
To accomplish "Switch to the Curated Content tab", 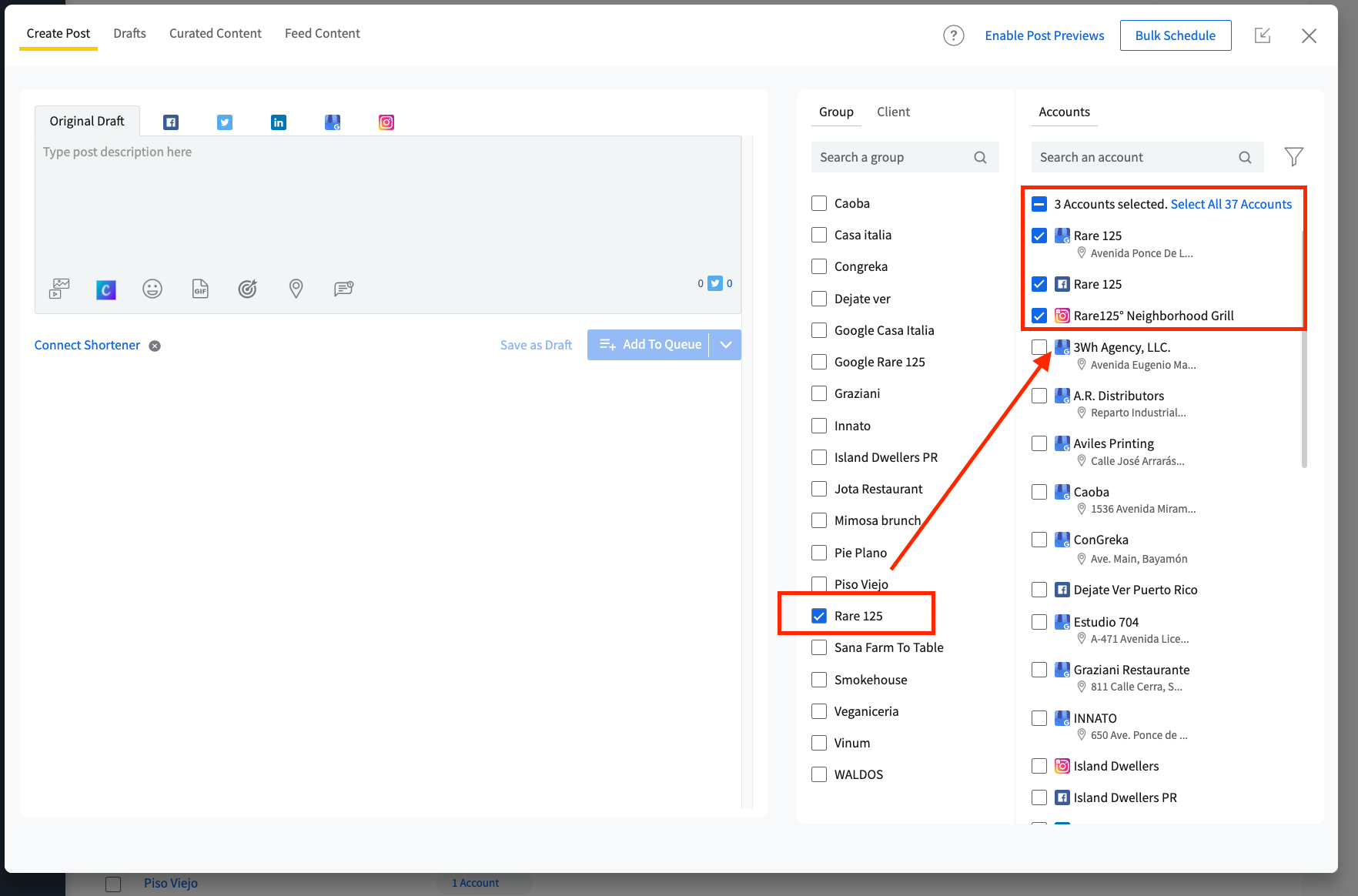I will [x=216, y=33].
